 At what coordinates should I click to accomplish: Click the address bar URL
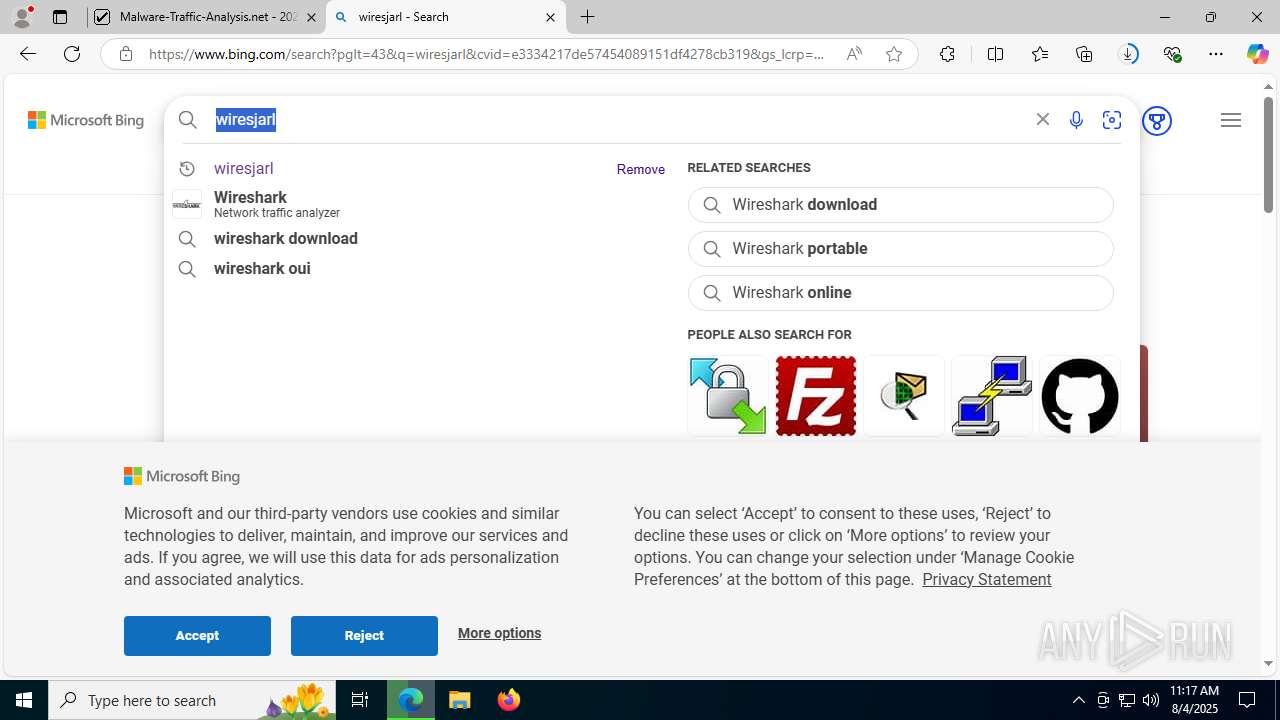pos(487,54)
